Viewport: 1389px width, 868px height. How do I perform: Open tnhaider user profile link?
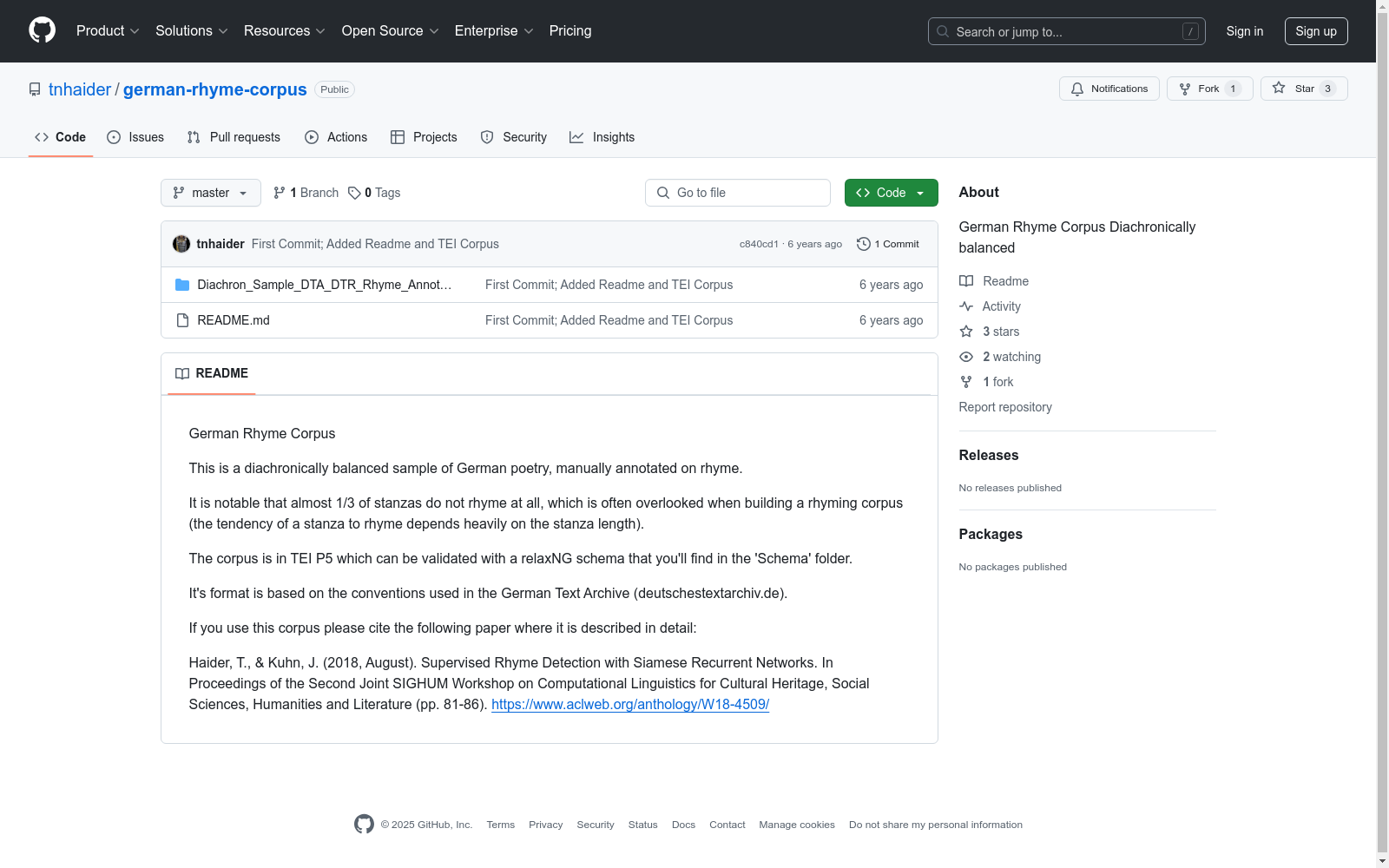(x=80, y=89)
